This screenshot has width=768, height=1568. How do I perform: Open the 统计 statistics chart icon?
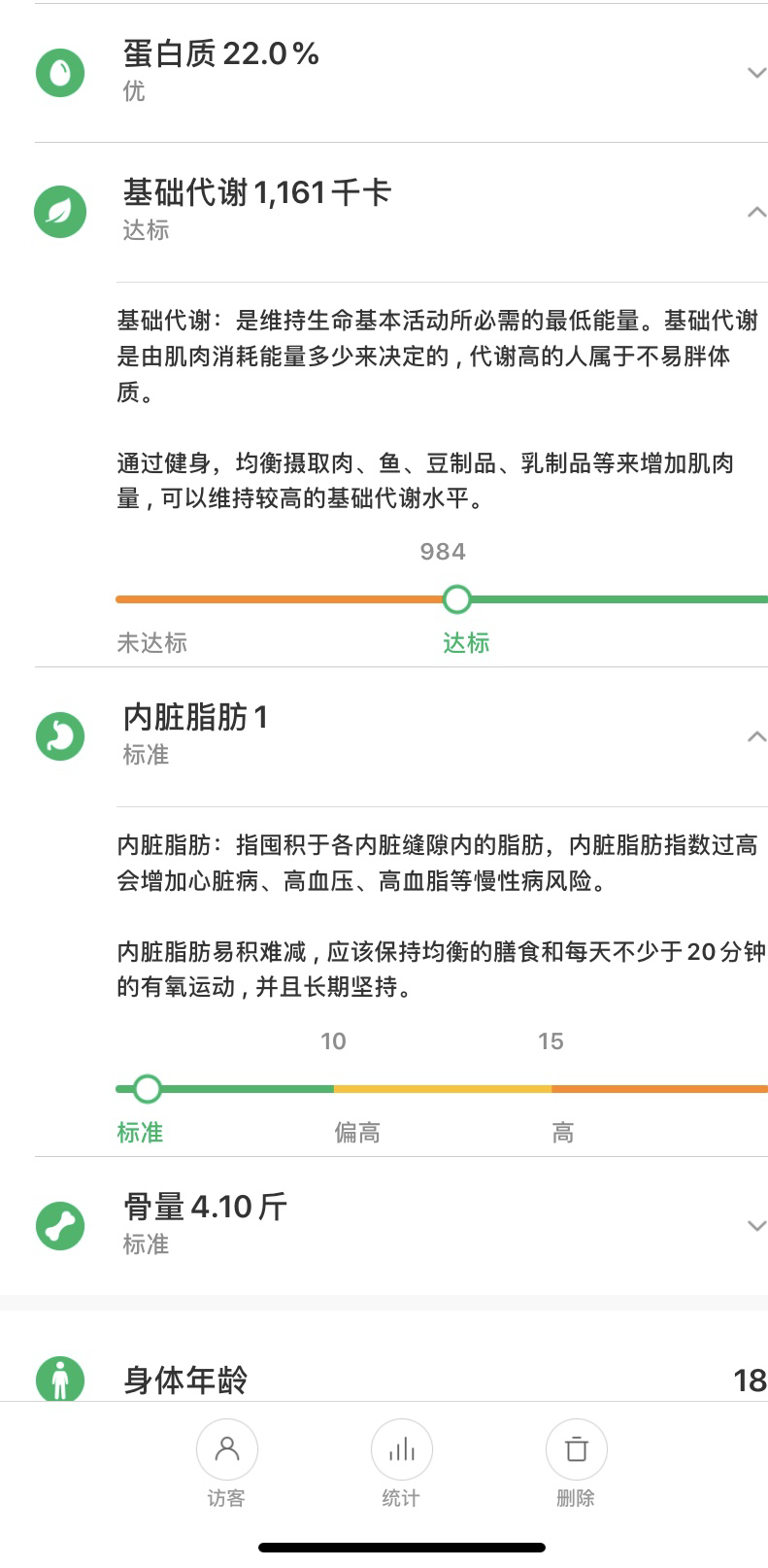click(x=401, y=1449)
